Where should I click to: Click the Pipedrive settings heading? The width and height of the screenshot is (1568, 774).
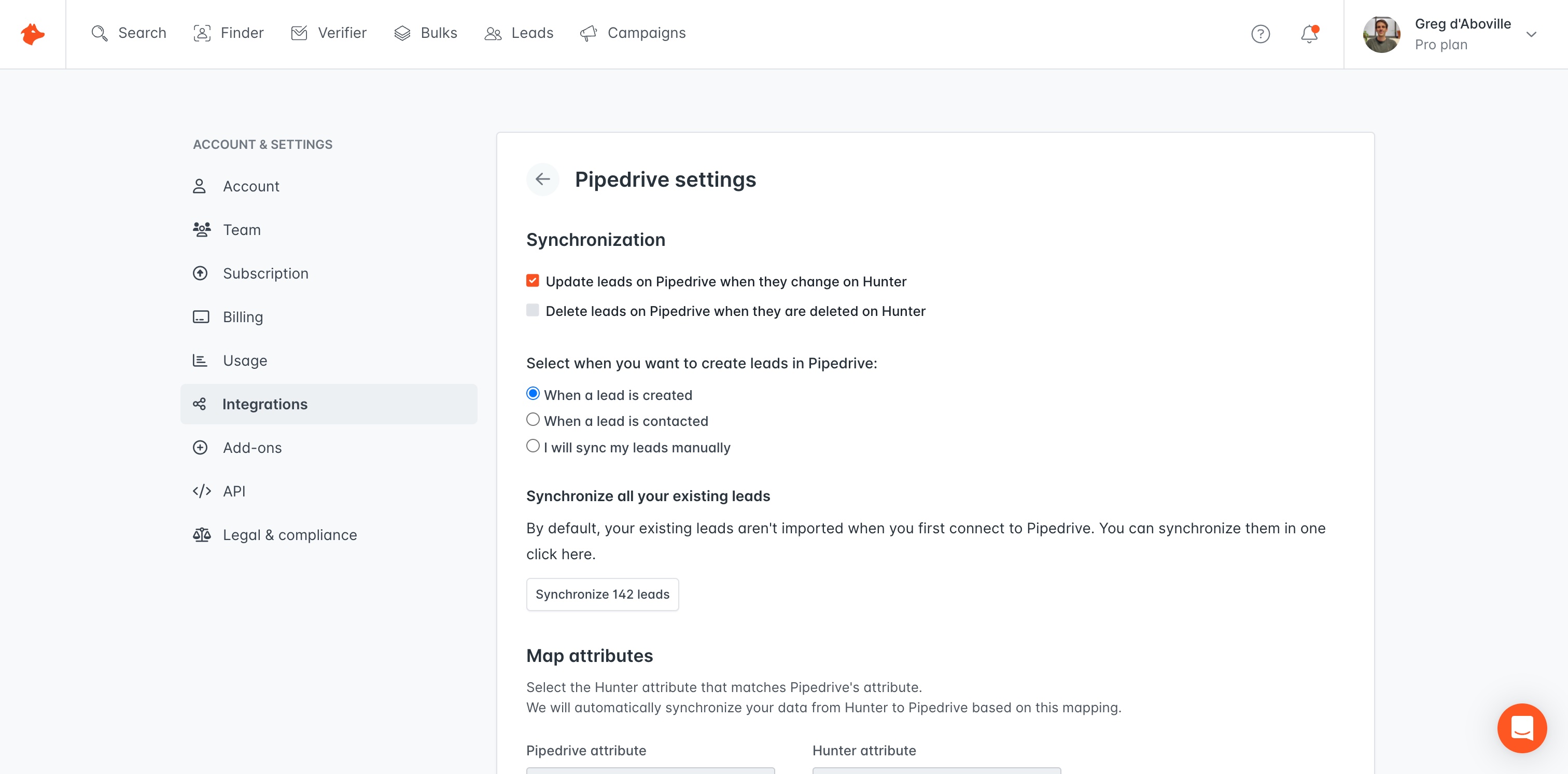coord(665,179)
